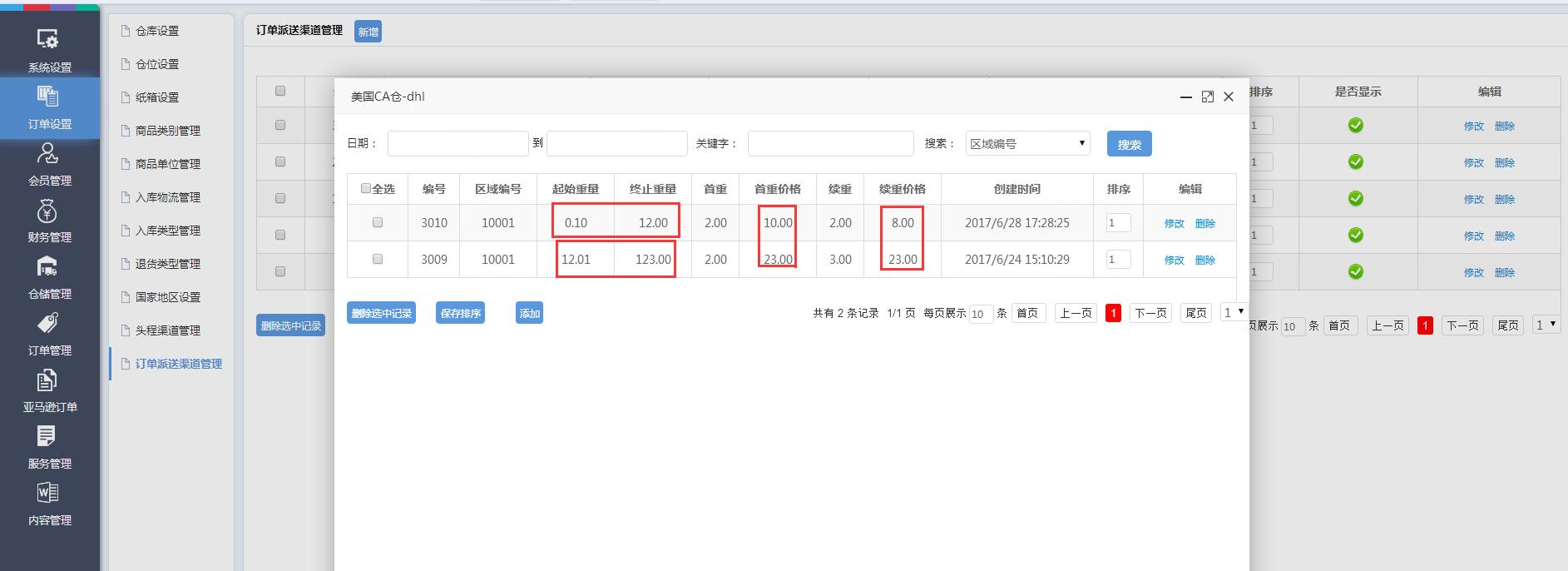
Task: Click the green check in third background row
Action: (x=1356, y=198)
